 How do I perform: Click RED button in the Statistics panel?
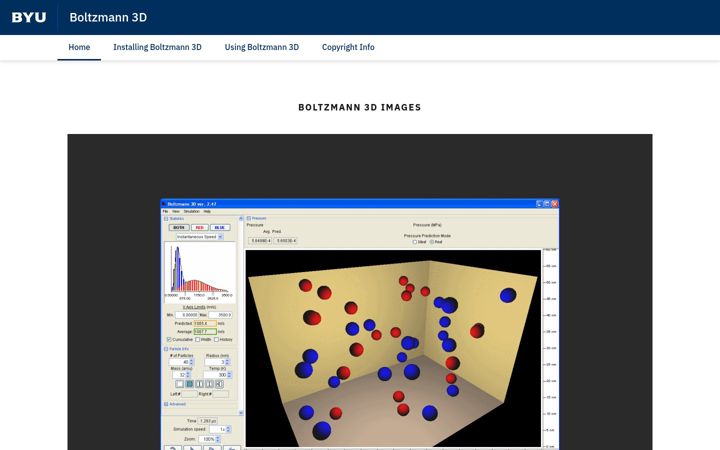click(x=199, y=227)
